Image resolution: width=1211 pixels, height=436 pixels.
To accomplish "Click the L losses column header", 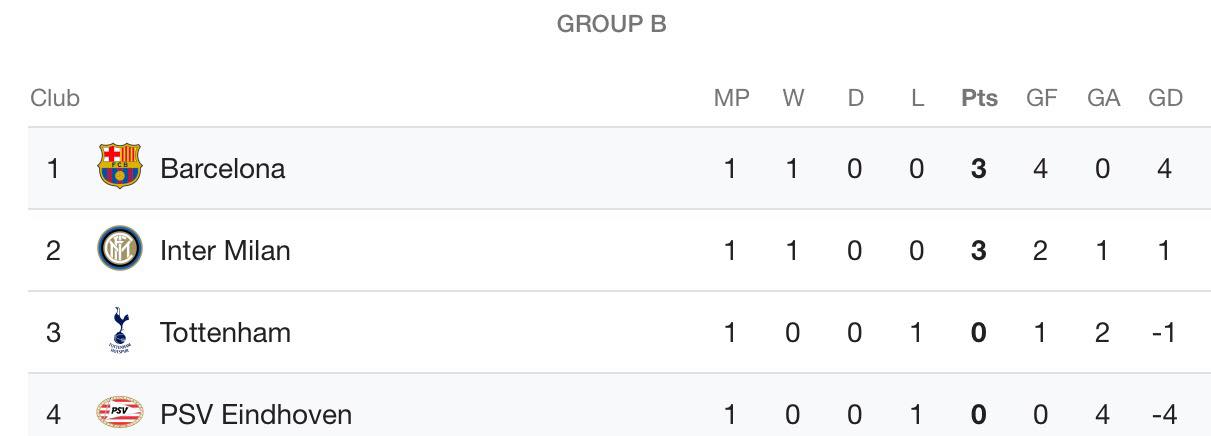I will pyautogui.click(x=917, y=98).
